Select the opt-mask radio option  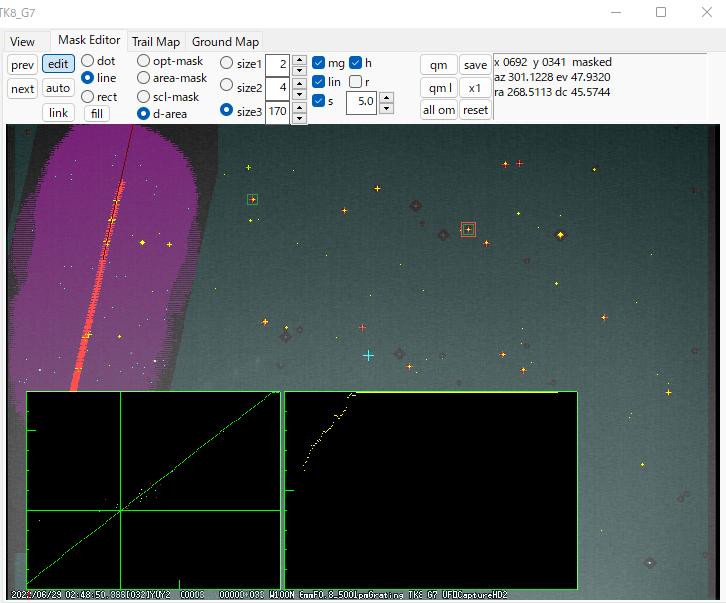pyautogui.click(x=144, y=61)
